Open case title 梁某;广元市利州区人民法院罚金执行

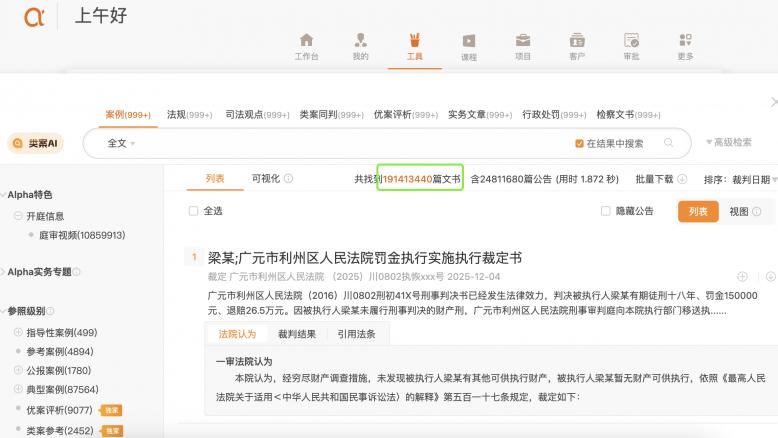click(365, 258)
